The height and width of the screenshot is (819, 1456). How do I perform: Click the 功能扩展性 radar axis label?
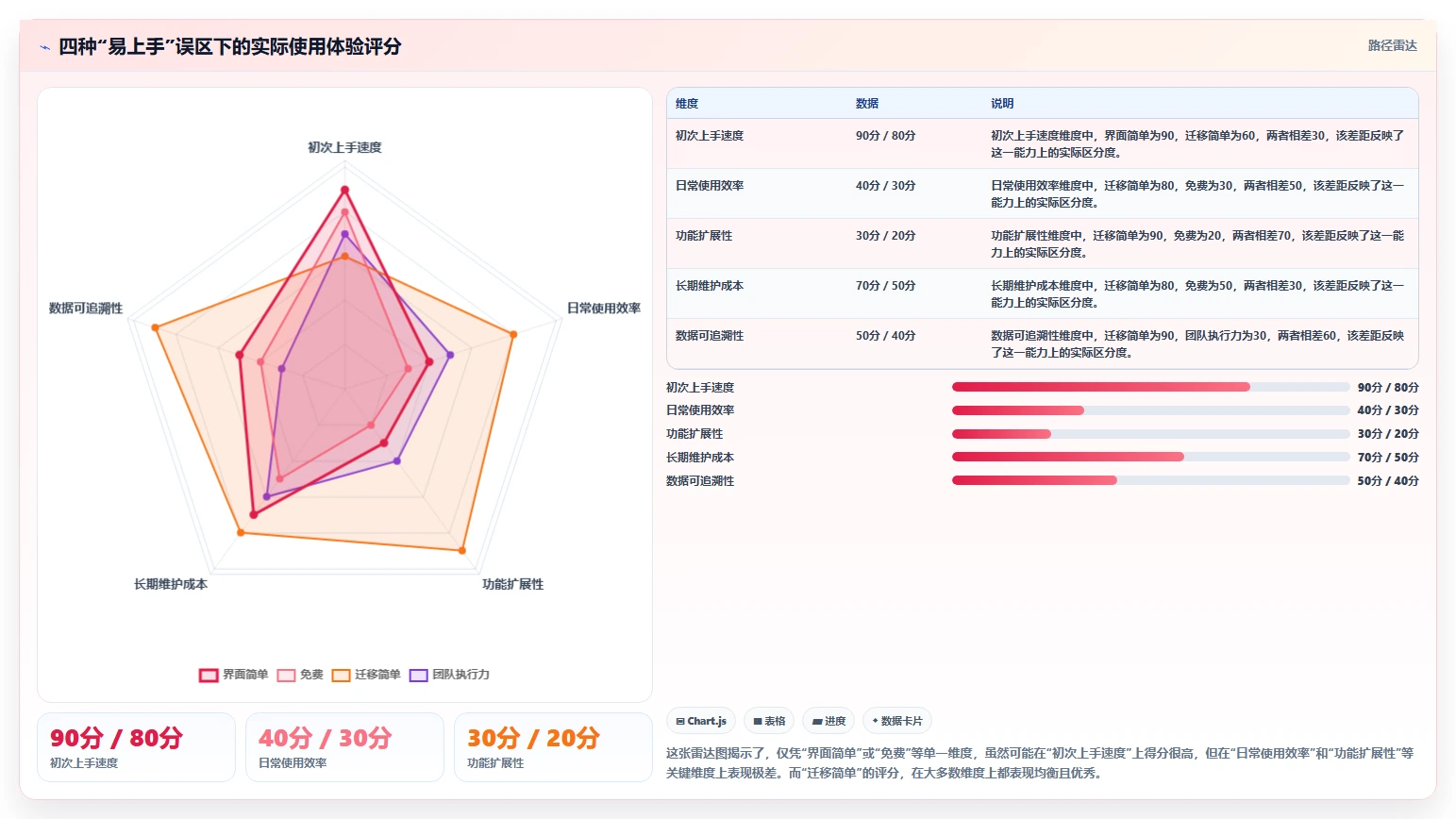tap(512, 585)
